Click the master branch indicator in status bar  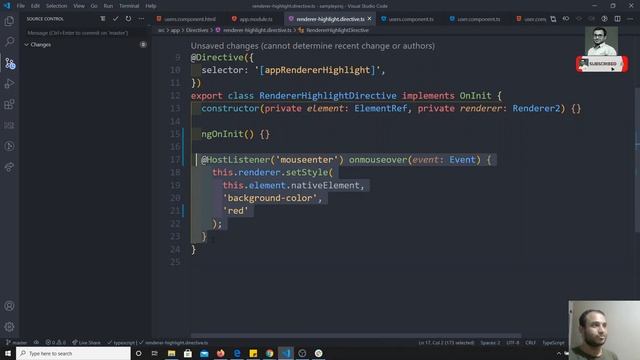pos(16,342)
